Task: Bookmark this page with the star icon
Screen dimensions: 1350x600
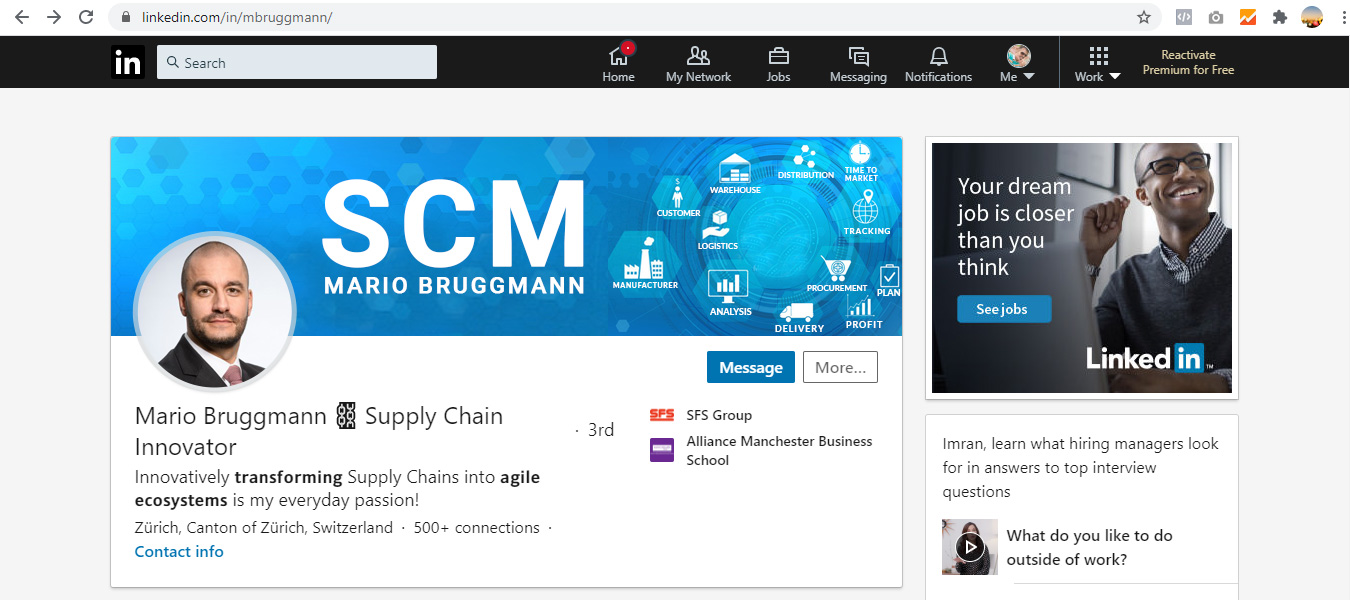Action: pos(1144,17)
